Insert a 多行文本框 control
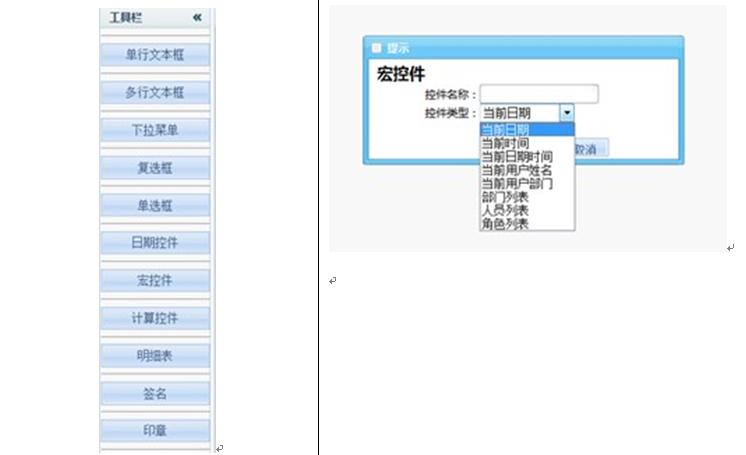746x455 pixels. (x=155, y=92)
